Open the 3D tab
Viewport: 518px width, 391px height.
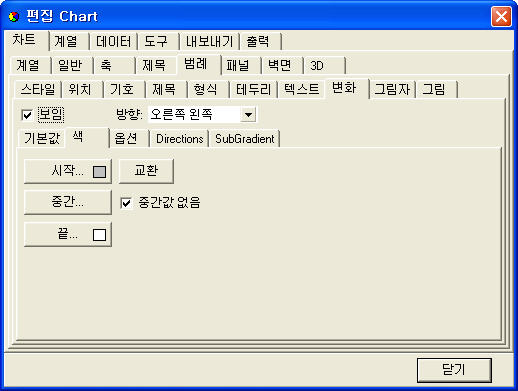[x=324, y=65]
